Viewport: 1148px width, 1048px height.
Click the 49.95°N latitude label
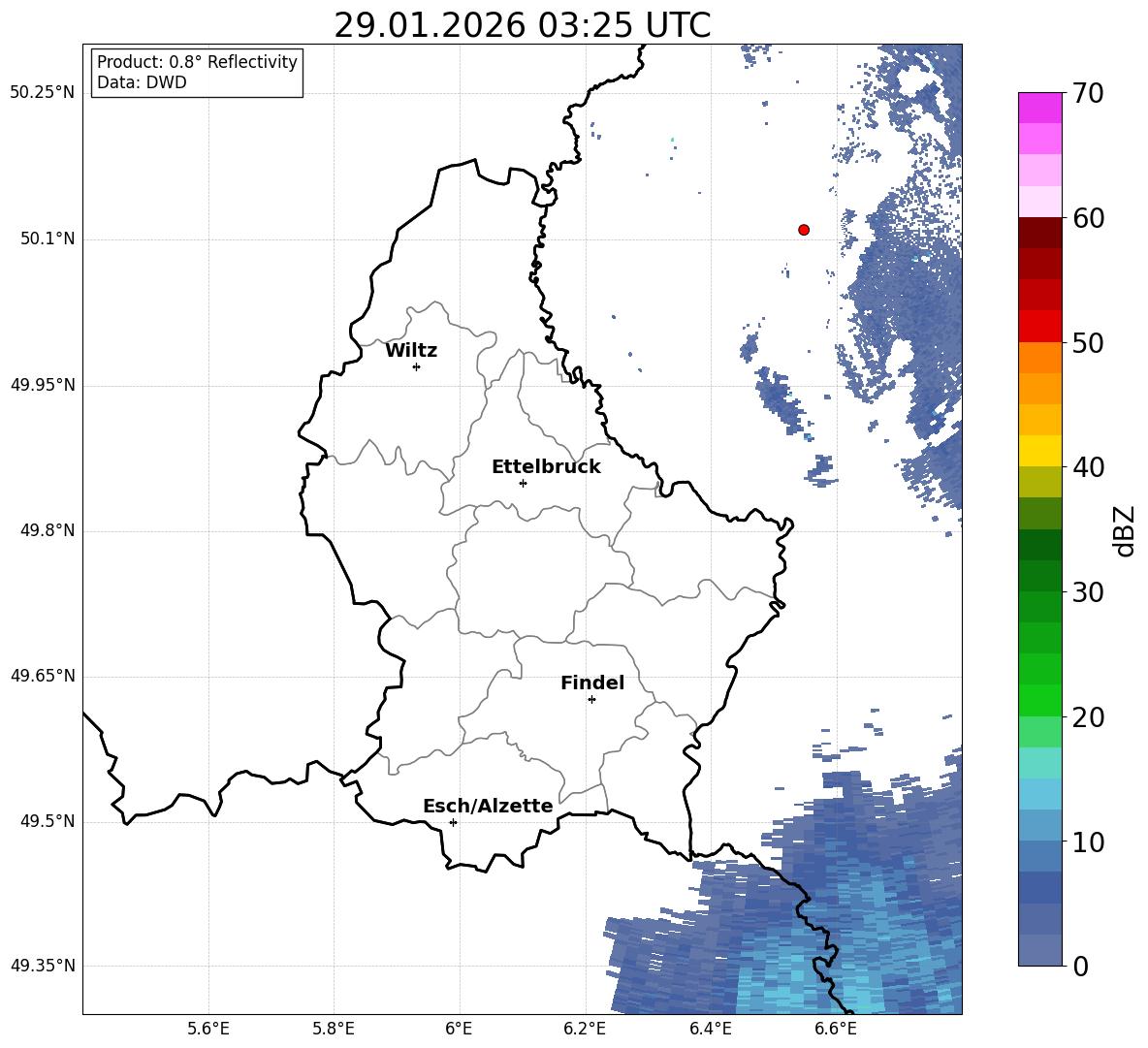[43, 384]
